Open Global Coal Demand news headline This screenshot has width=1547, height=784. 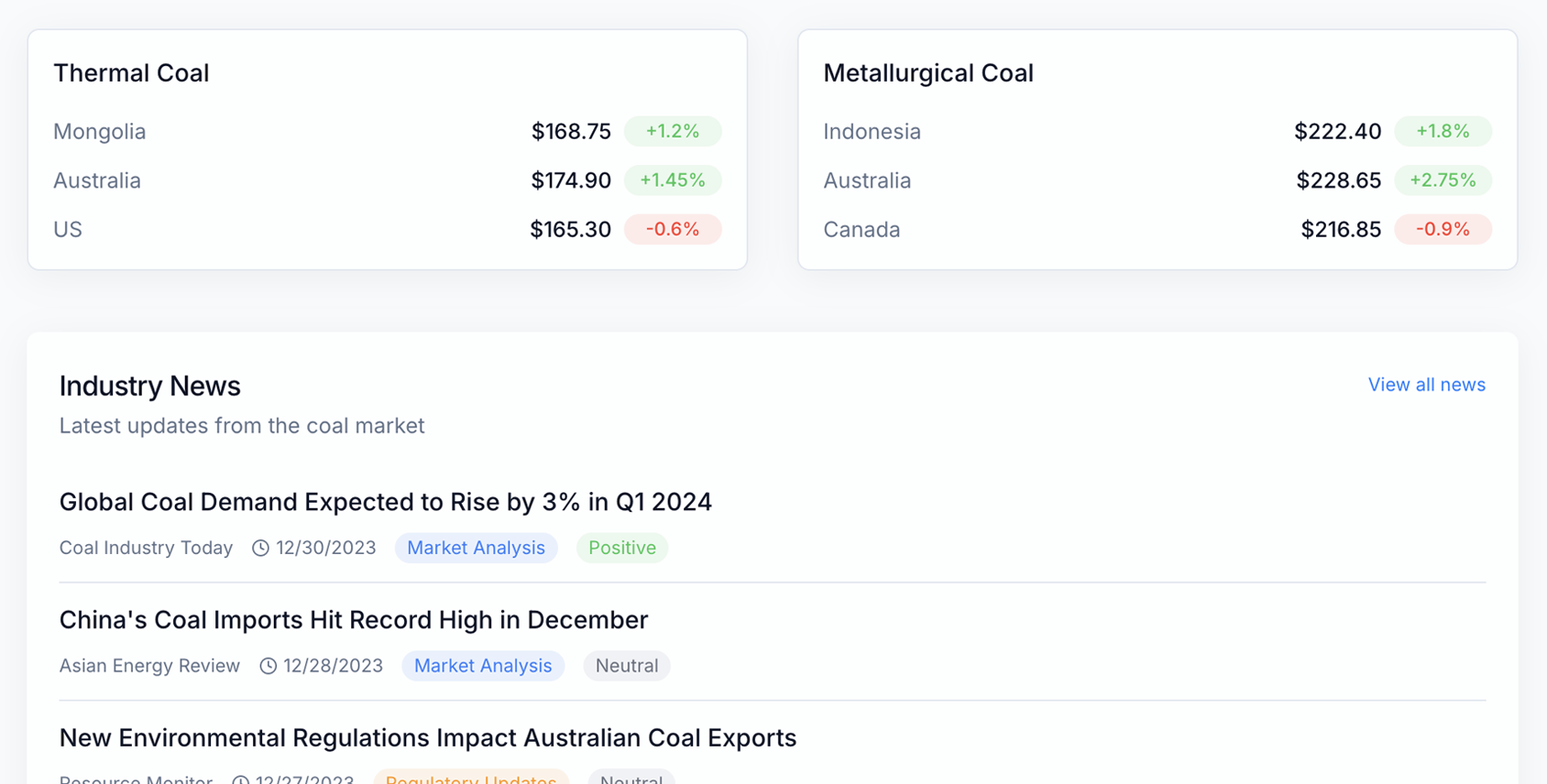pyautogui.click(x=385, y=502)
